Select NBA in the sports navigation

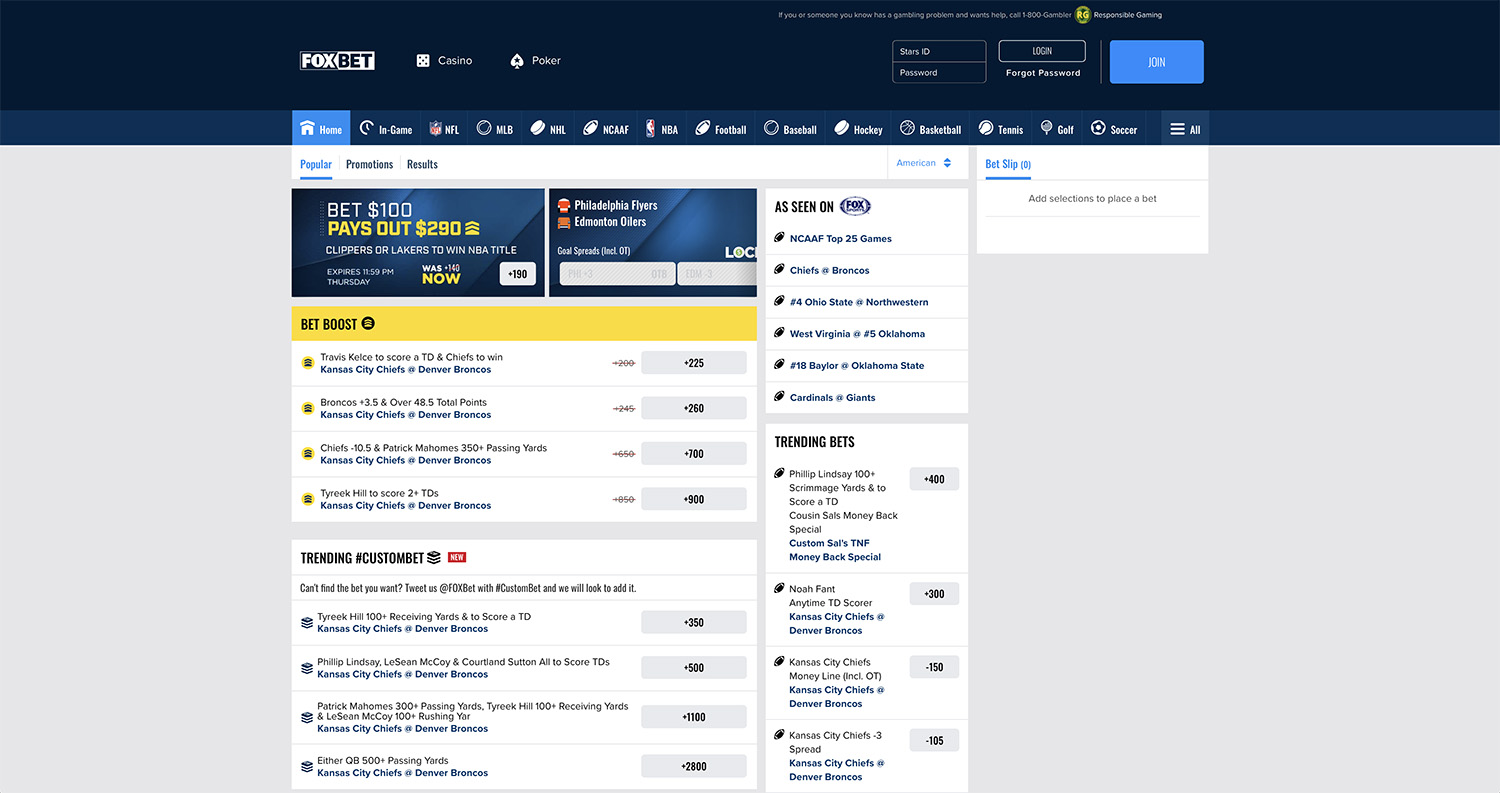click(662, 129)
